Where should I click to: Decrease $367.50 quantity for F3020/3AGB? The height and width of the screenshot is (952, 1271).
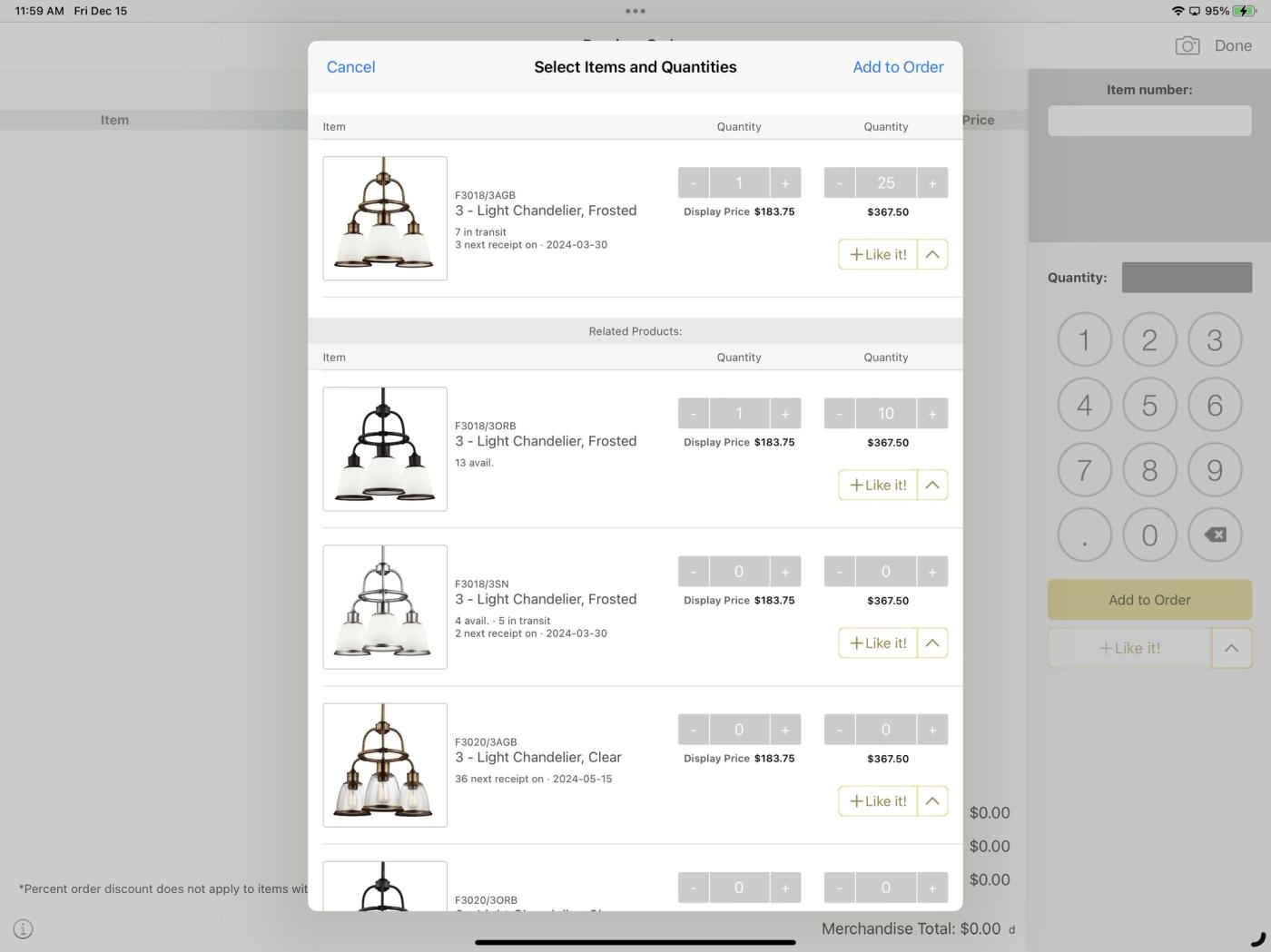[x=840, y=729]
